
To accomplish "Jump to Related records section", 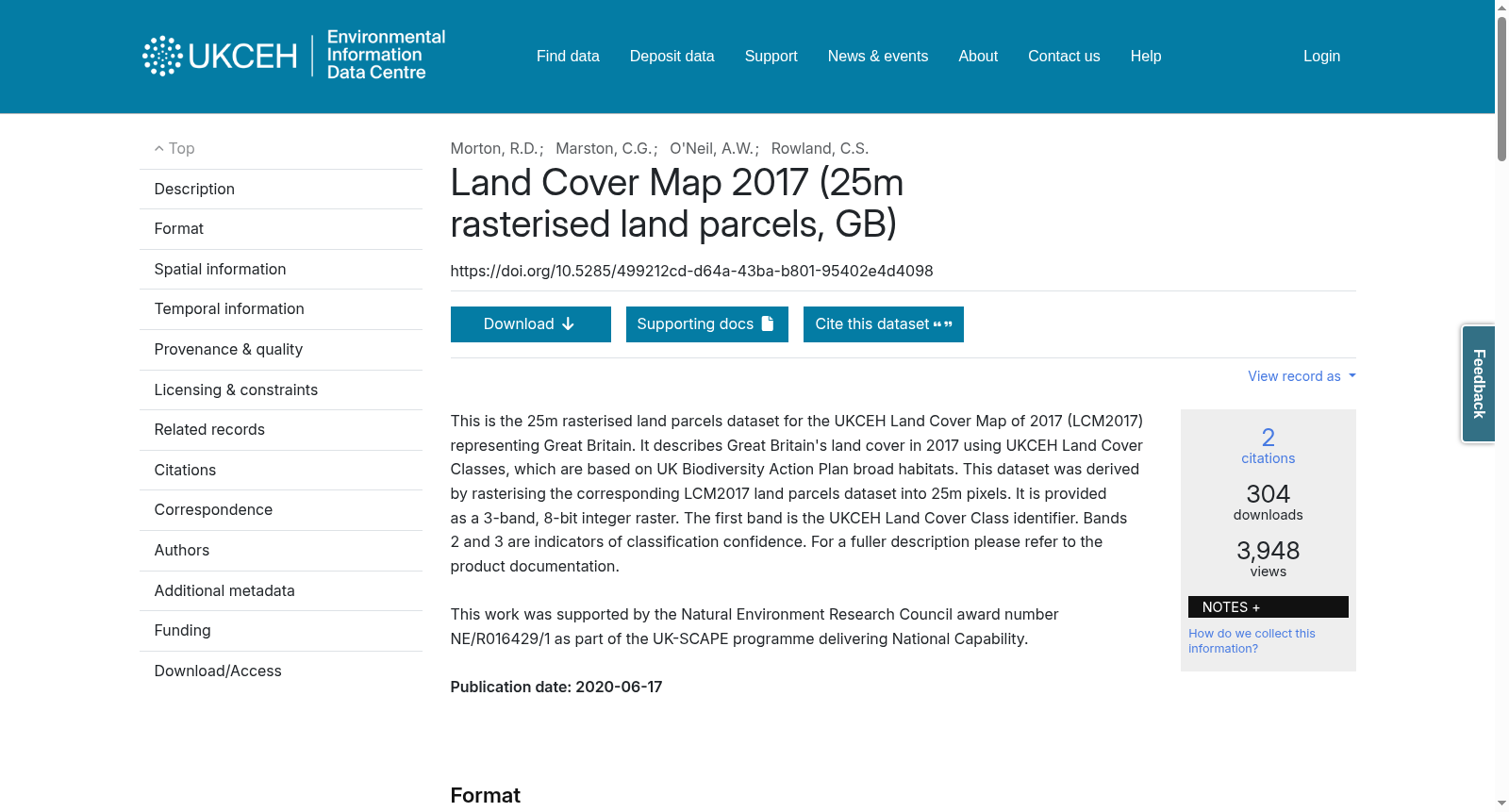I will click(281, 430).
